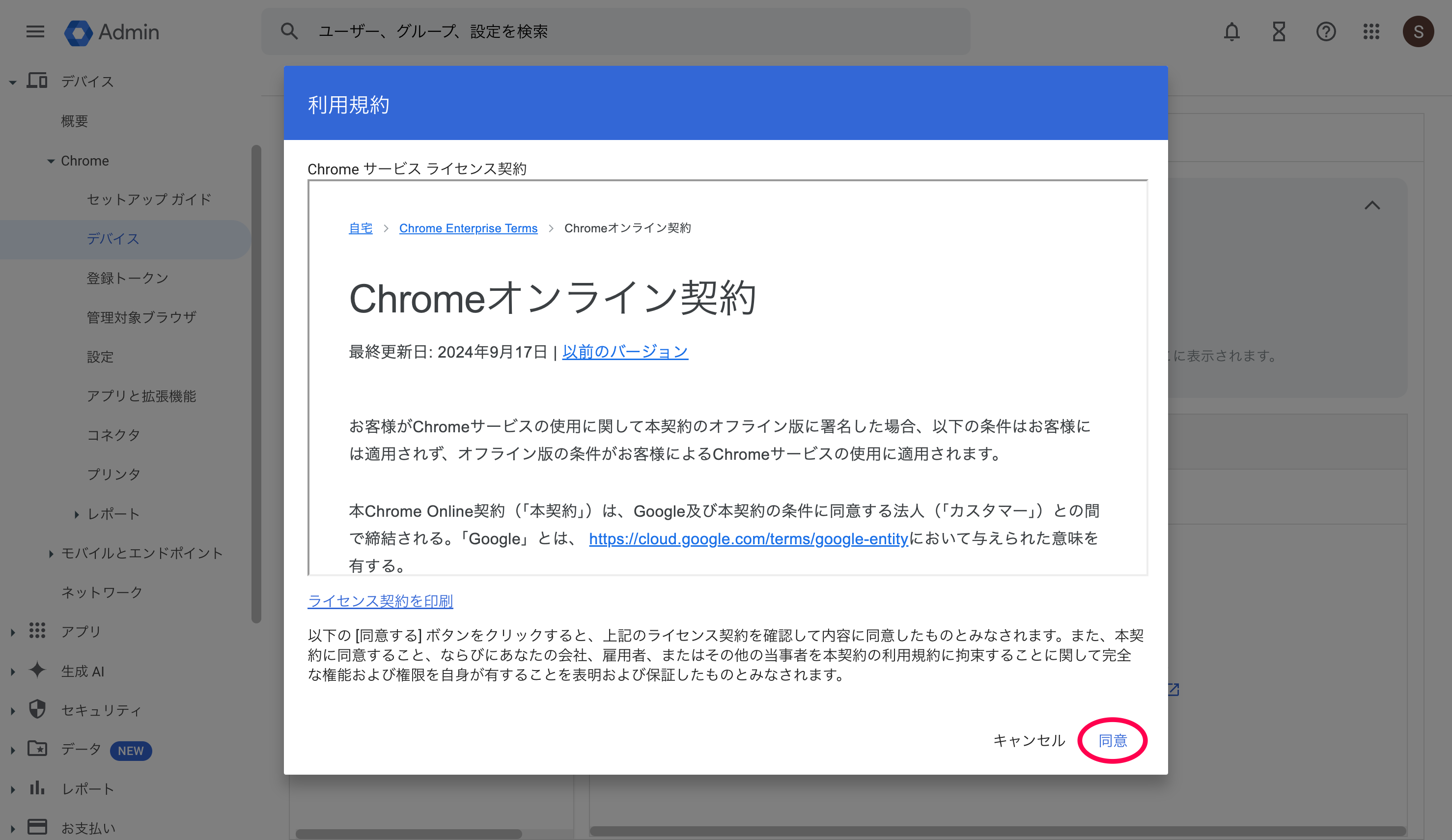Open the 以前のバージョン link
This screenshot has width=1452, height=840.
point(625,351)
